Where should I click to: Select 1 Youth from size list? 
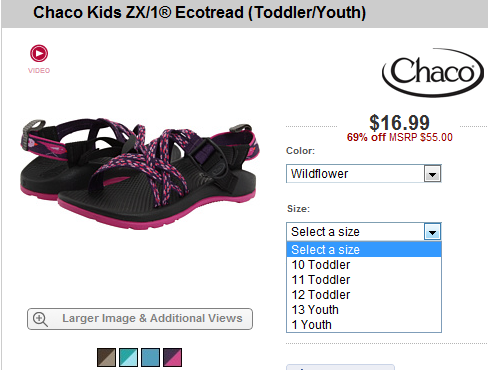pyautogui.click(x=364, y=325)
